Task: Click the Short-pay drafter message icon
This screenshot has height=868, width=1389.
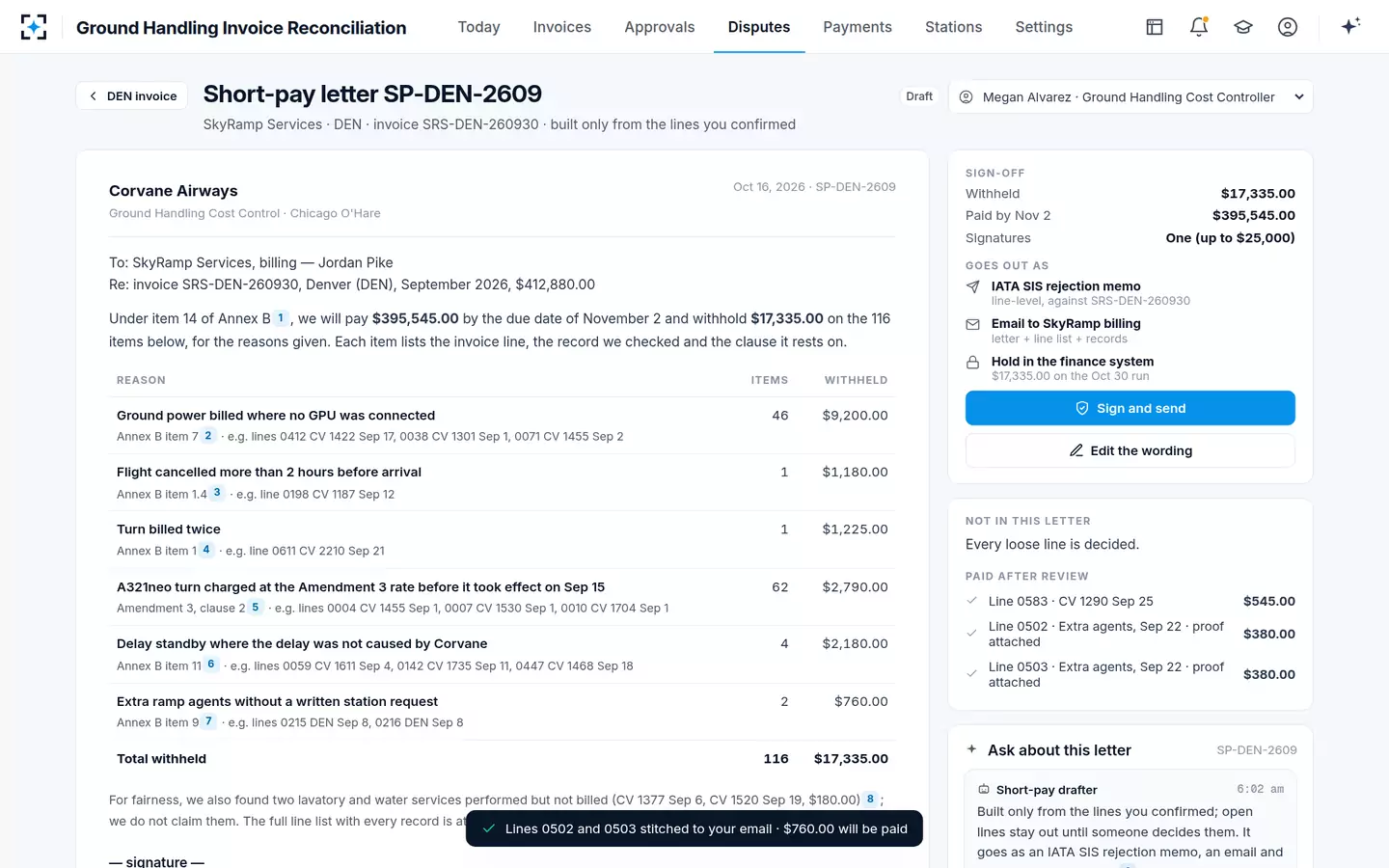Action: tap(984, 789)
